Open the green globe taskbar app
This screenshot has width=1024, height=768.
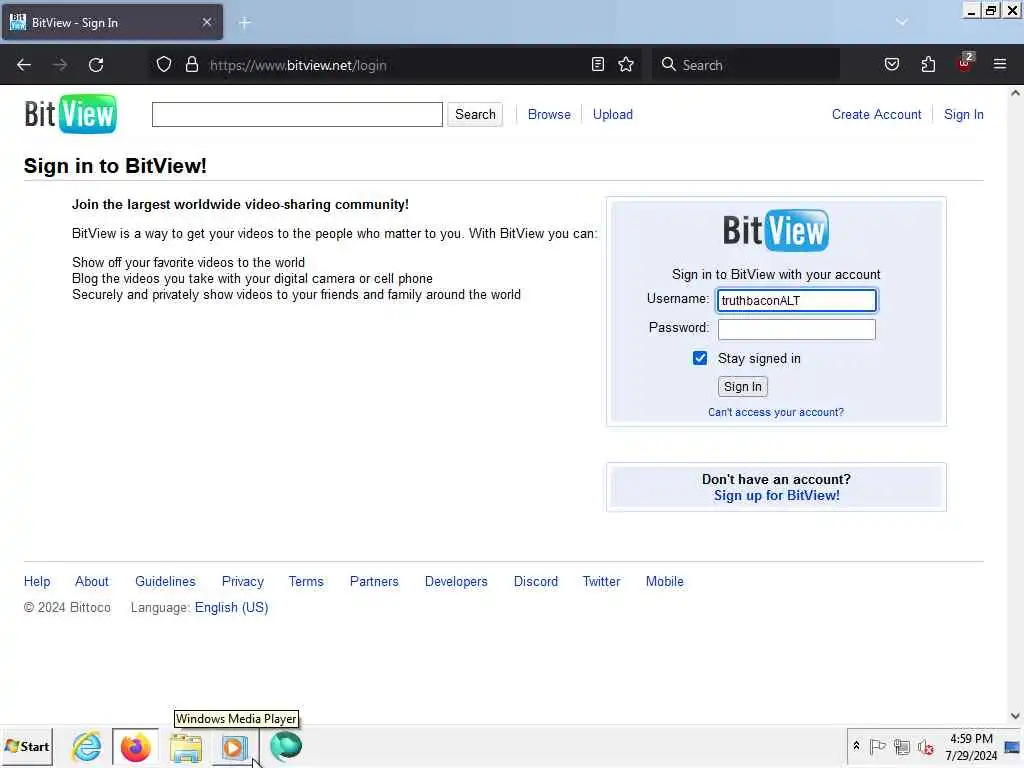pyautogui.click(x=285, y=746)
